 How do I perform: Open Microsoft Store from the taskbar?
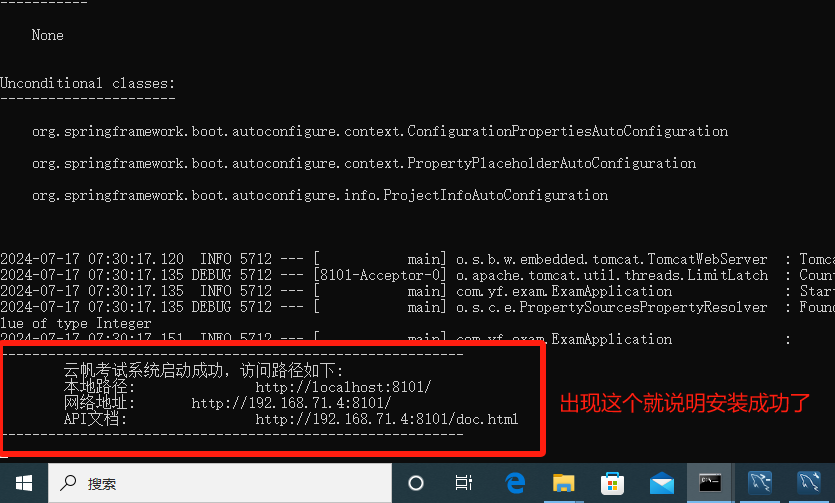pos(613,483)
